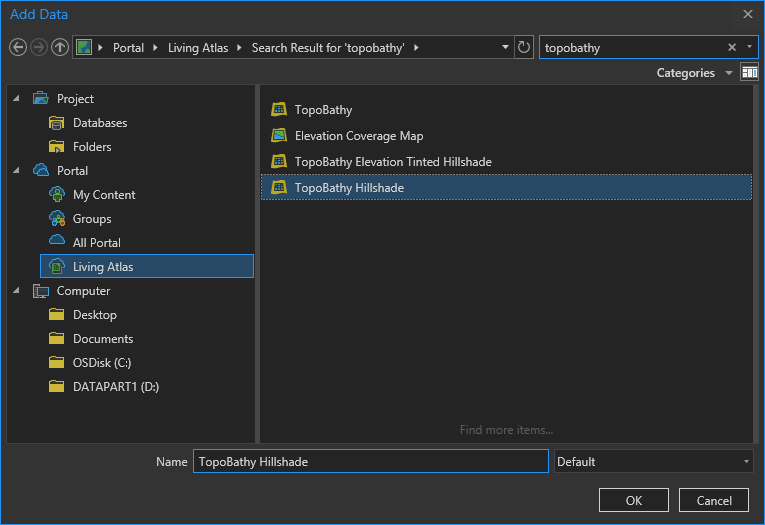Screen dimensions: 765x525
Task: Toggle the details panel view icon
Action: [x=749, y=73]
